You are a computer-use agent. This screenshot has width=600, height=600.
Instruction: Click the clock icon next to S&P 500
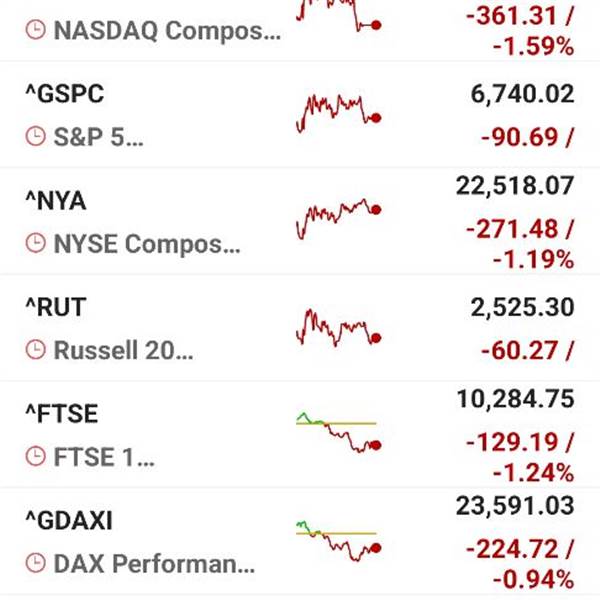[x=36, y=137]
